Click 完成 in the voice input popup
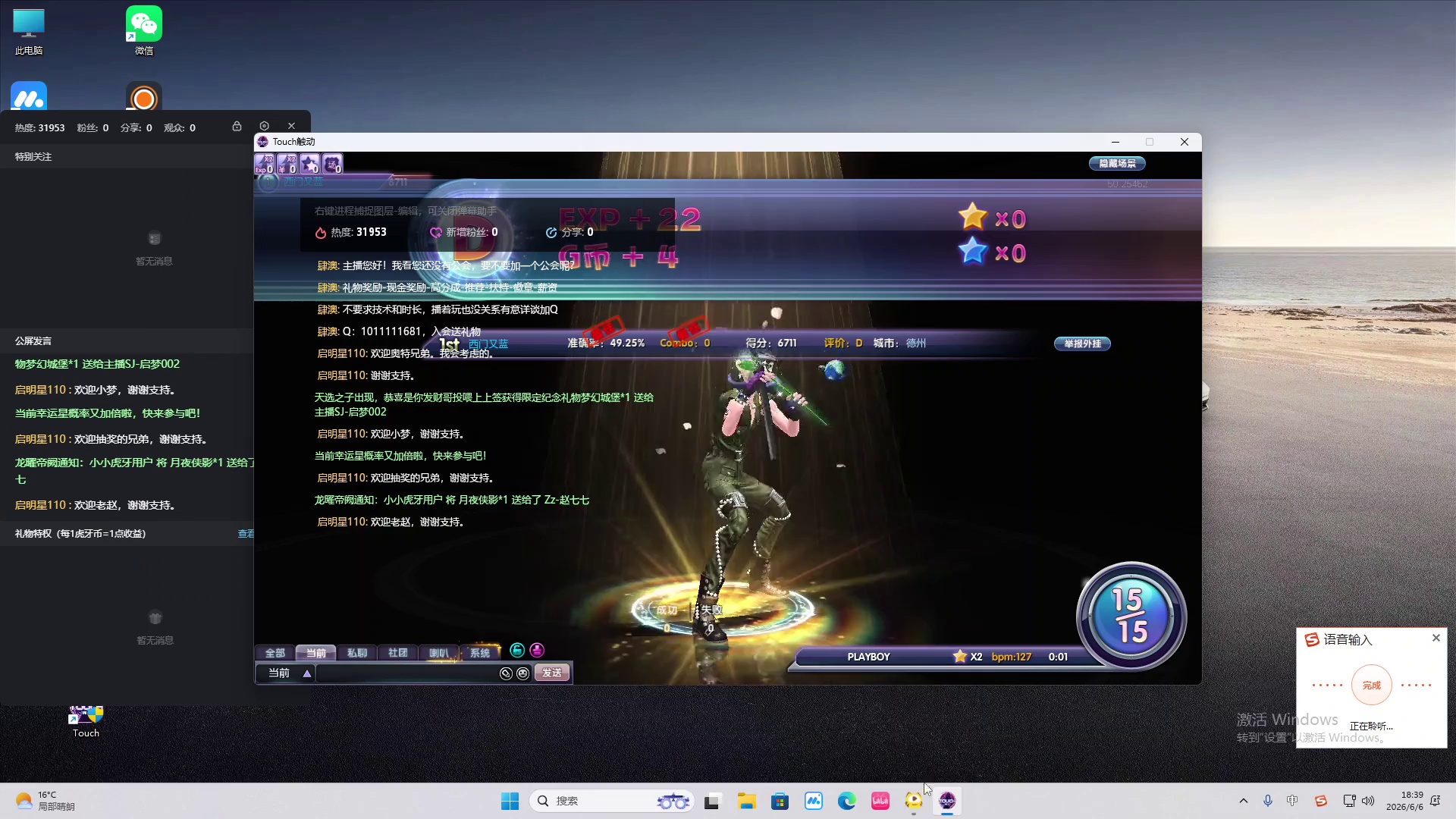Viewport: 1456px width, 819px height. (x=1372, y=685)
